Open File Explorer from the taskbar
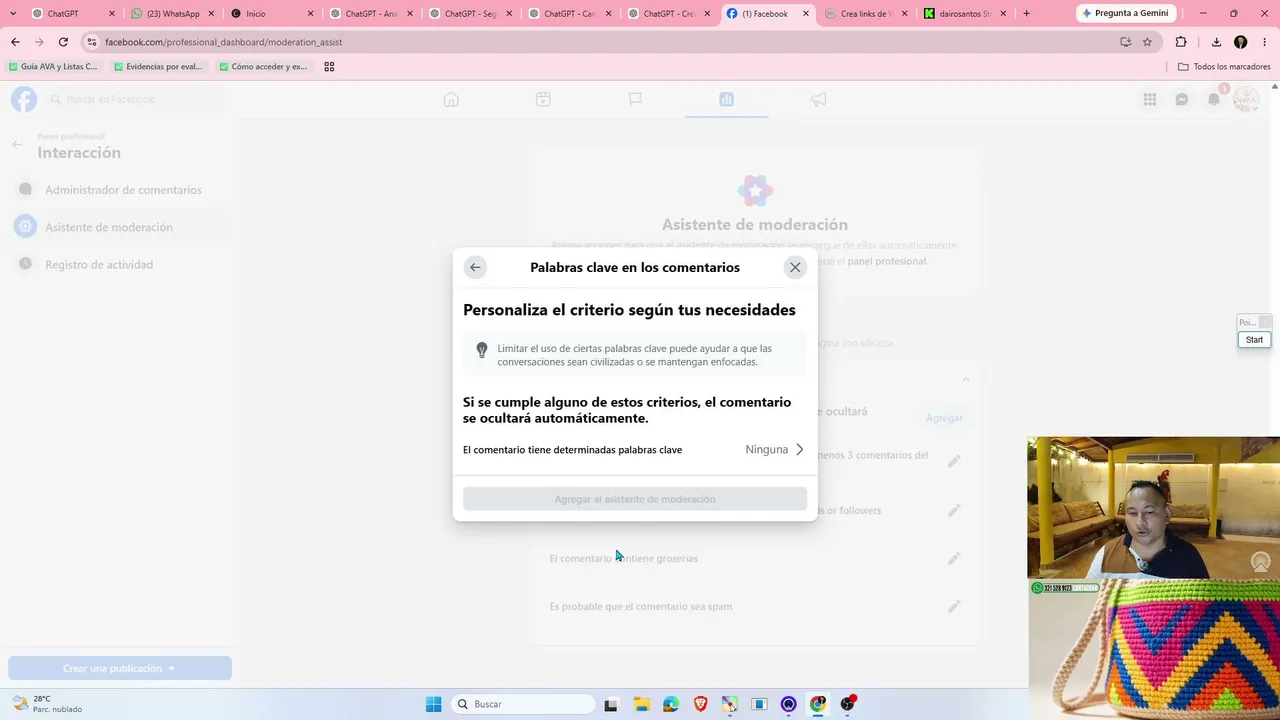 click(x=641, y=704)
